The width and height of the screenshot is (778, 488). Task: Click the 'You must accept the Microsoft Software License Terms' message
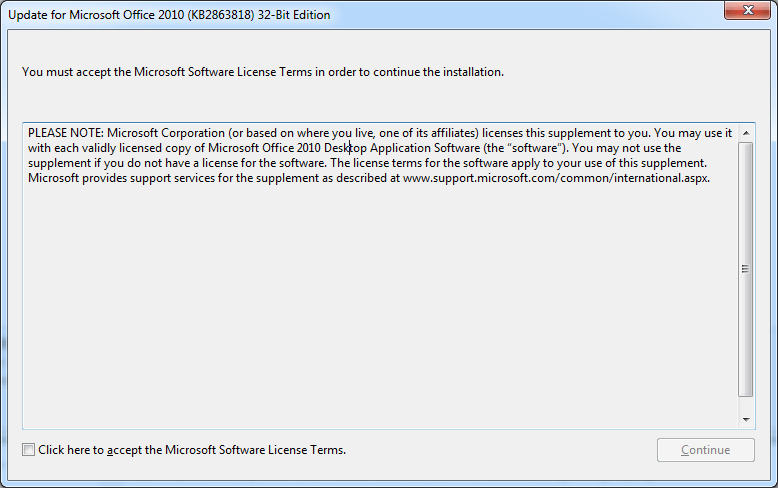click(x=262, y=72)
